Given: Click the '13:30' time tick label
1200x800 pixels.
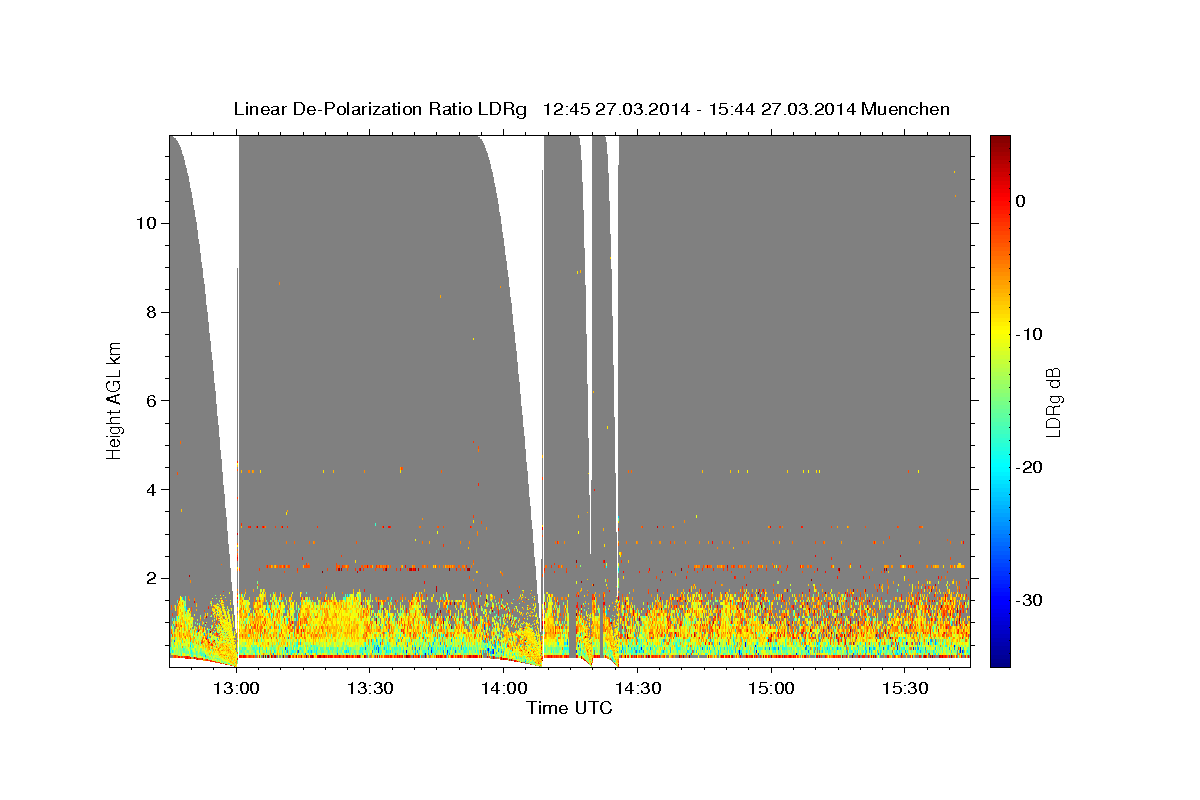Looking at the screenshot, I should (370, 688).
